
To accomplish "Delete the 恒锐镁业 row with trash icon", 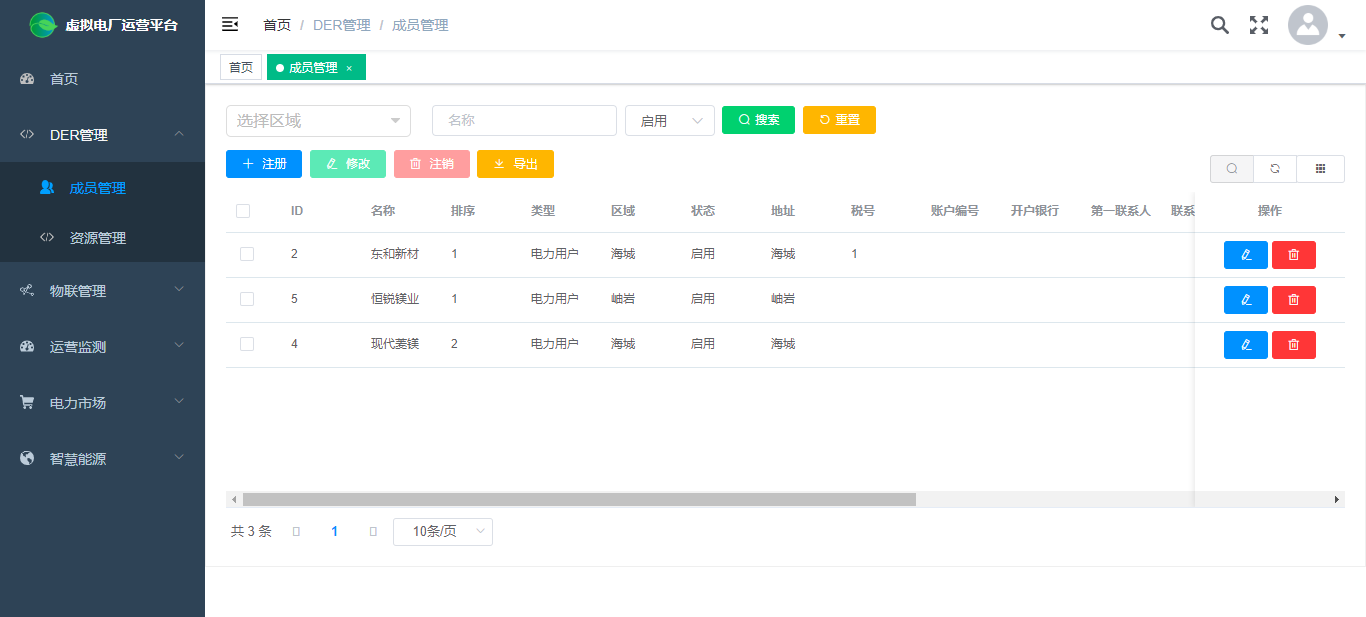I will pos(1293,300).
